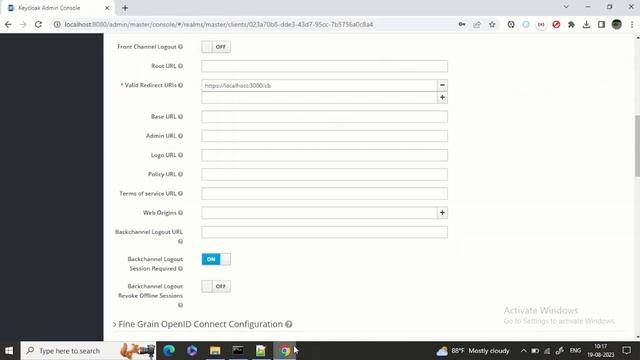Open the saved passwords key icon
Screen dimensions: 640x360
462,24
